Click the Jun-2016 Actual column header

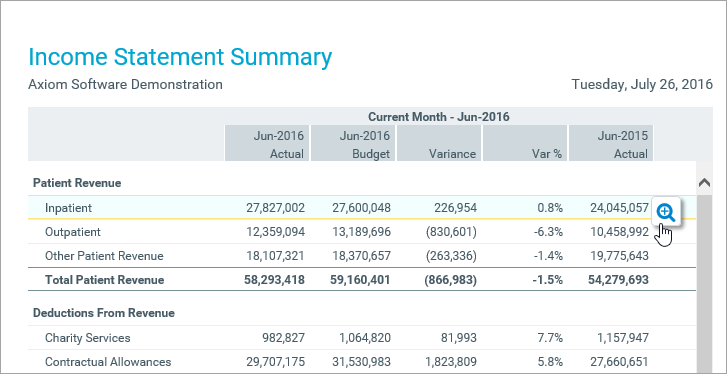tap(267, 145)
